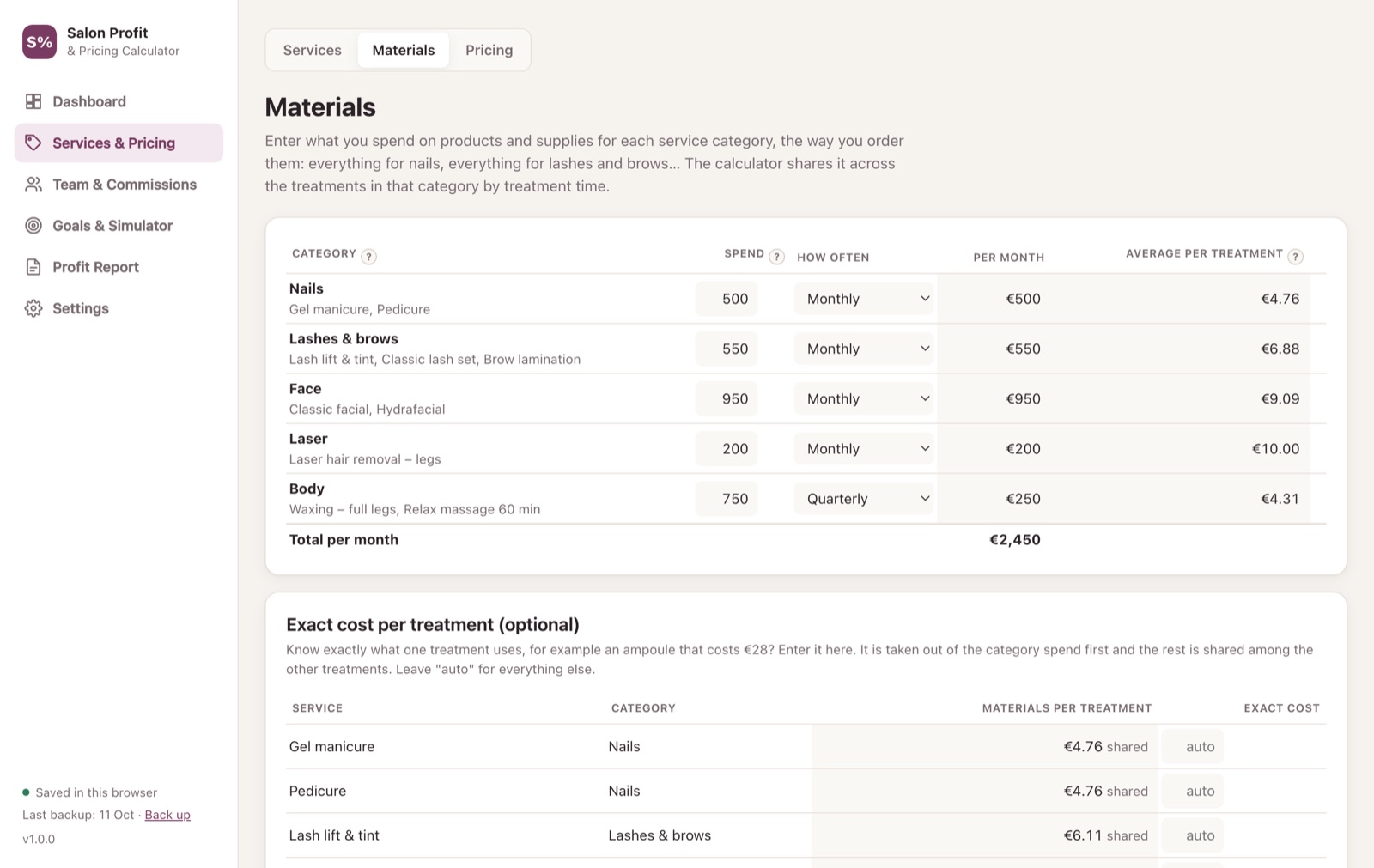The height and width of the screenshot is (868, 1374).
Task: Click the Back up link
Action: [167, 815]
